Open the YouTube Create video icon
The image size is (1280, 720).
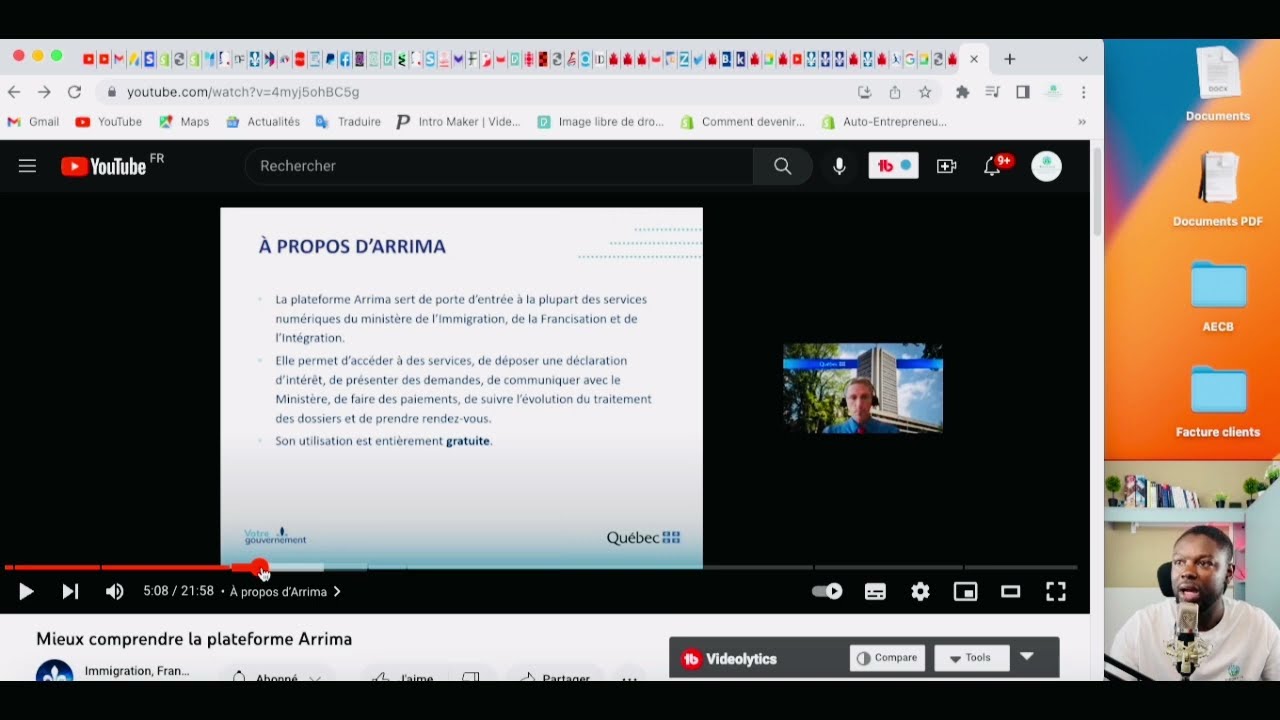coord(946,166)
